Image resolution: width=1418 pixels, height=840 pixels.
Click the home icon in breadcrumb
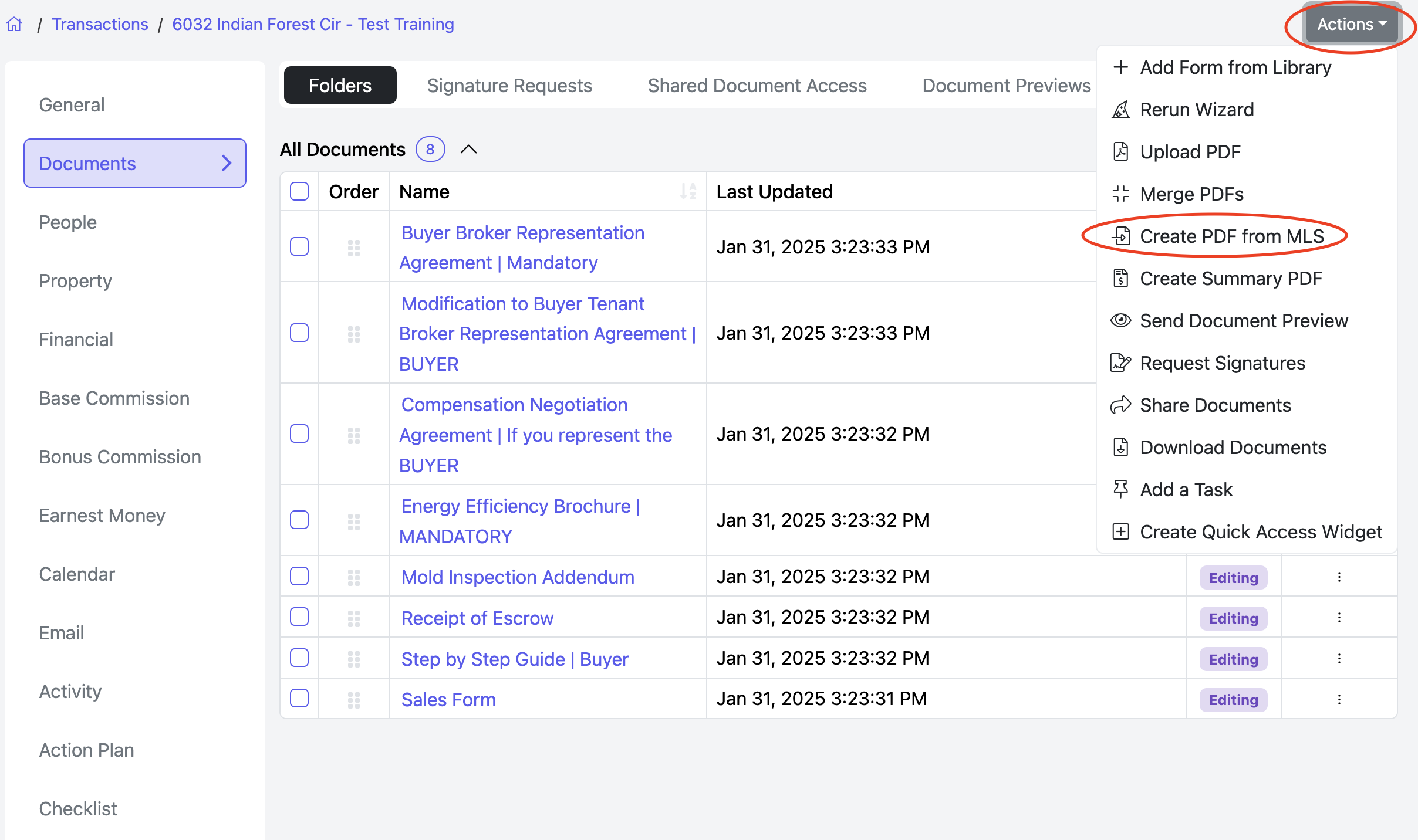coord(15,24)
